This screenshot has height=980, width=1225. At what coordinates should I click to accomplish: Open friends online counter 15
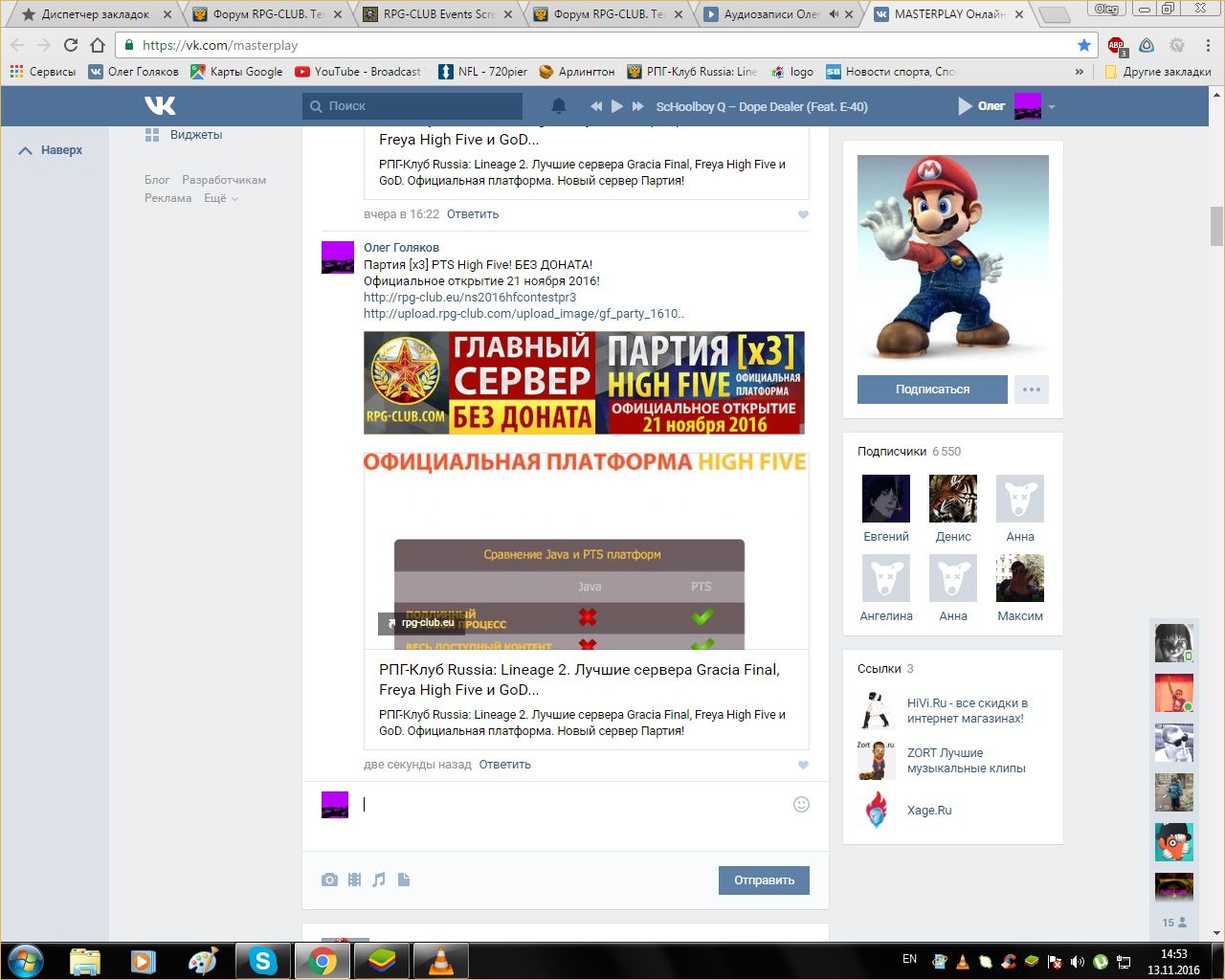[x=1174, y=923]
